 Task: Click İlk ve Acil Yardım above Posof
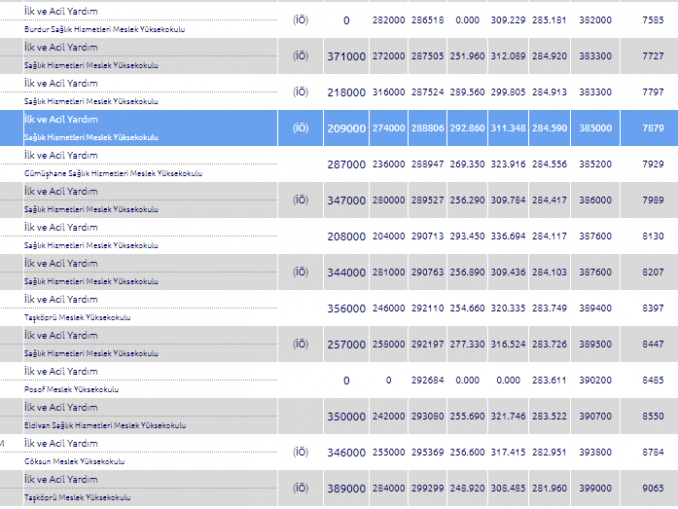(61, 371)
